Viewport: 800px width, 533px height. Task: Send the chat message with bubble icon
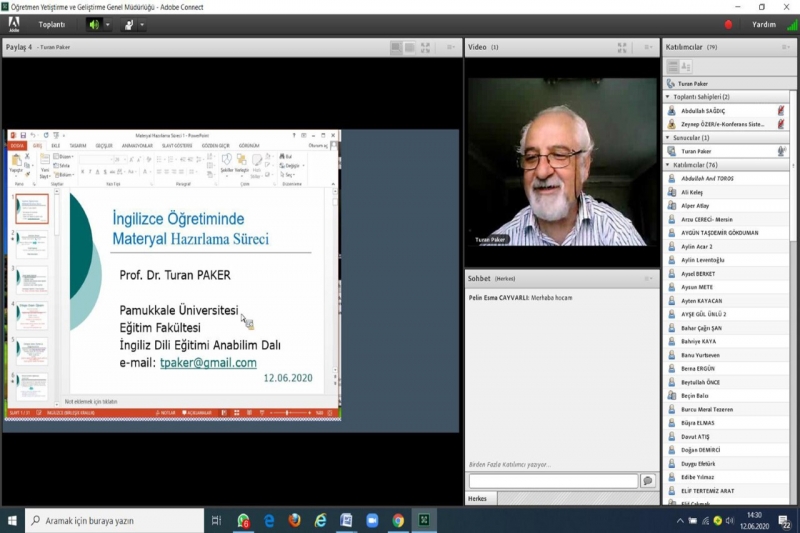pos(647,481)
